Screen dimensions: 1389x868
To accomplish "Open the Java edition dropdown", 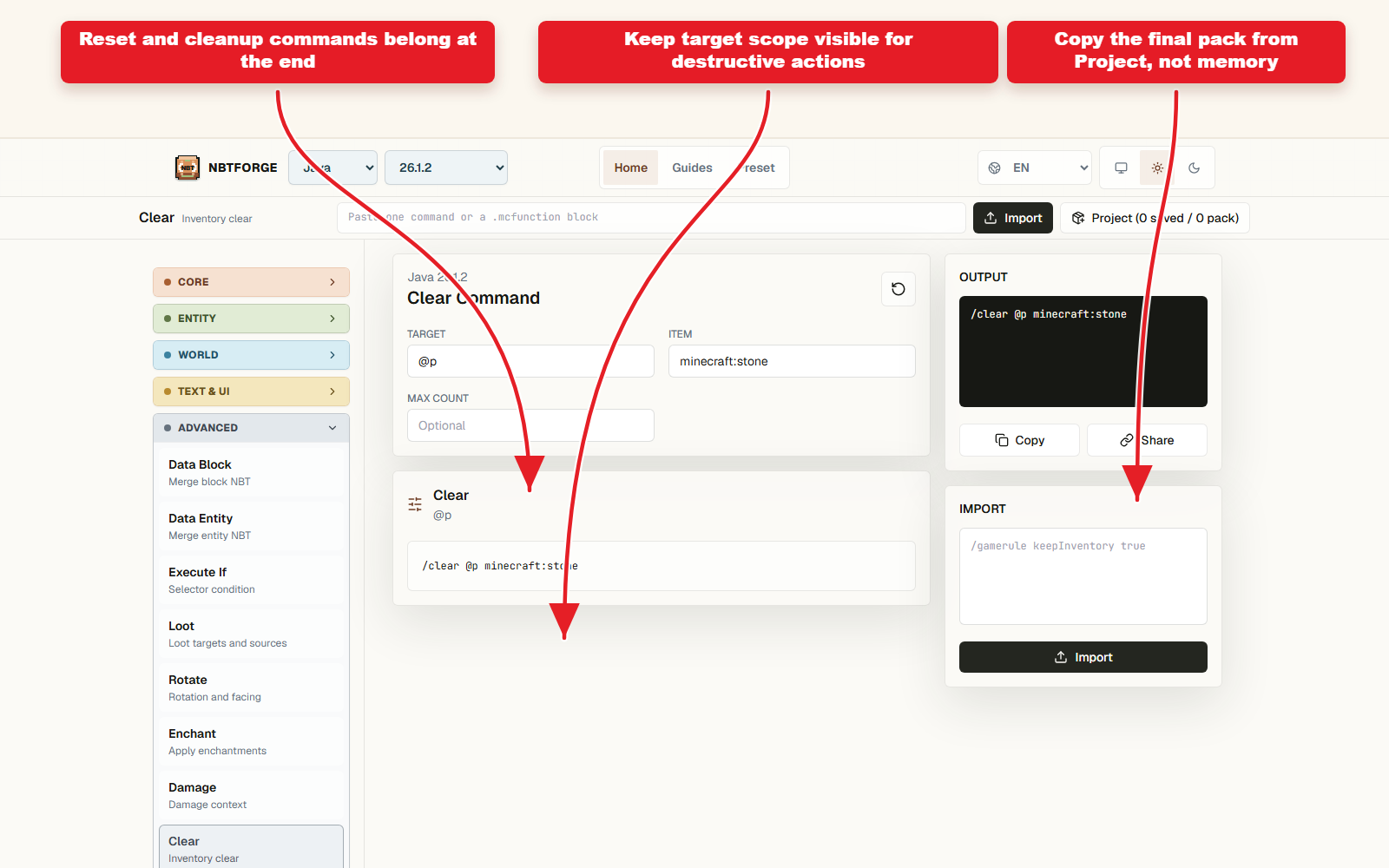I will pos(332,168).
